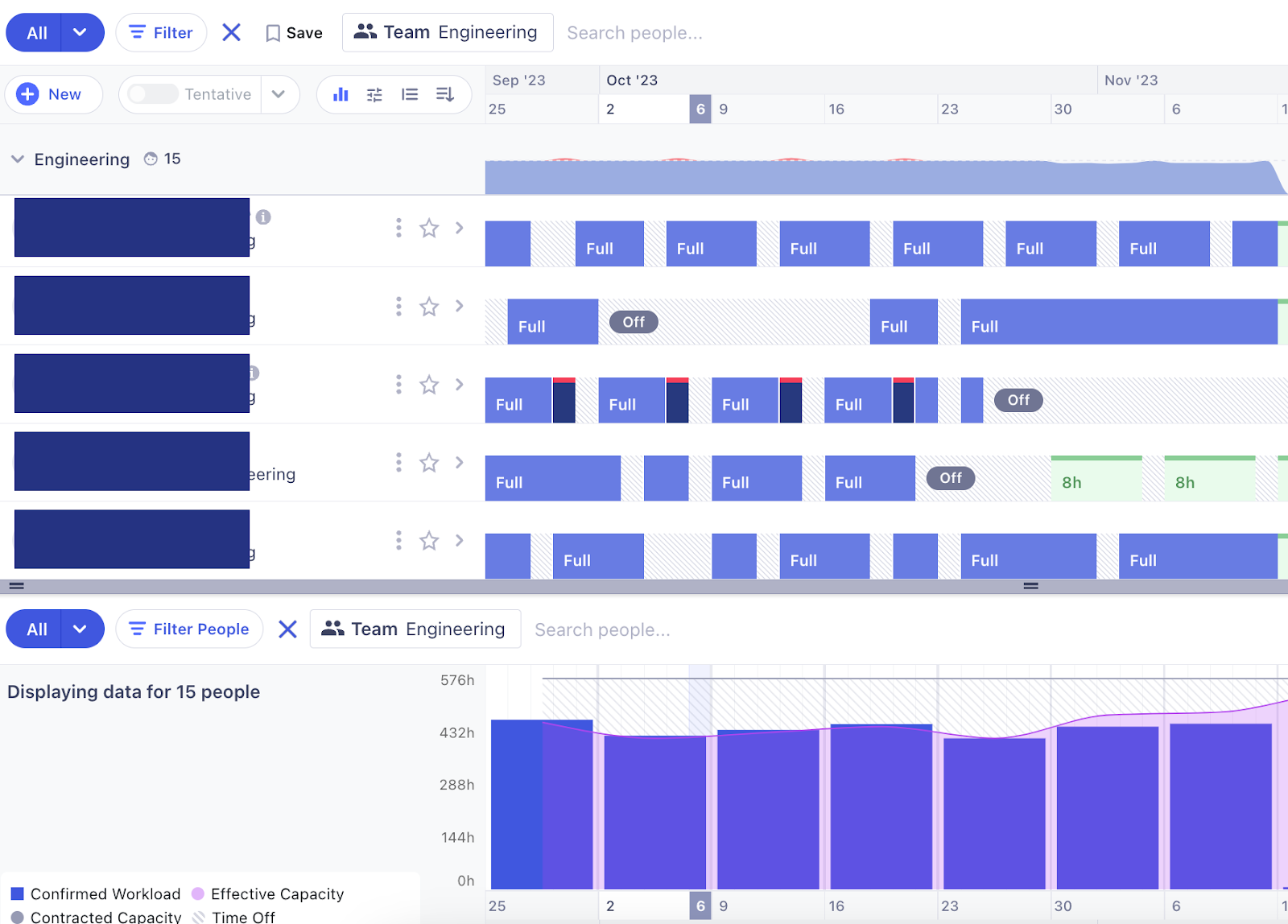Open the All filter dropdown at top left
Image resolution: width=1288 pixels, height=924 pixels.
[55, 32]
